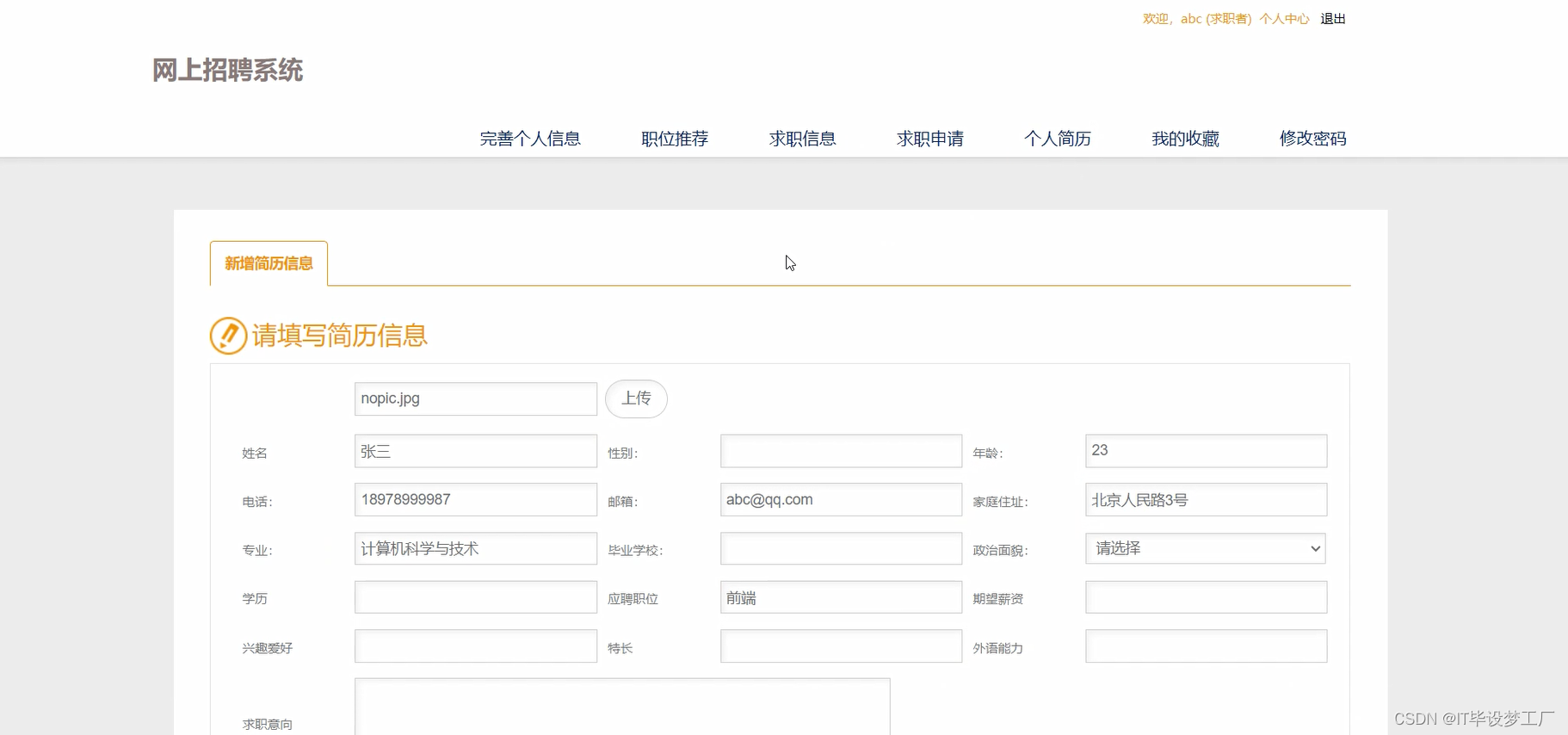Open 修改密码 navigation item
The height and width of the screenshot is (735, 1568).
(x=1312, y=139)
